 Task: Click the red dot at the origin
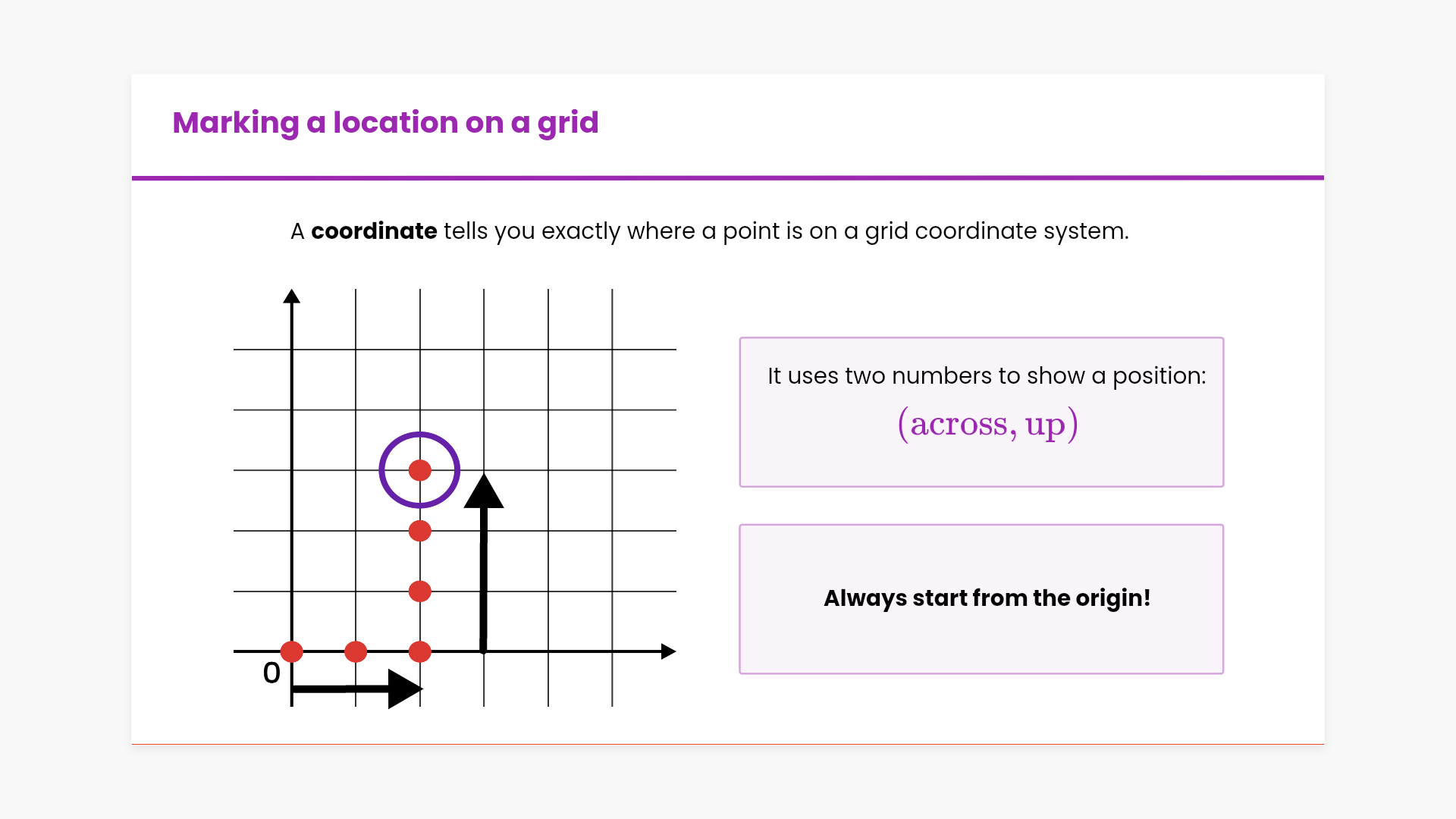(x=292, y=651)
